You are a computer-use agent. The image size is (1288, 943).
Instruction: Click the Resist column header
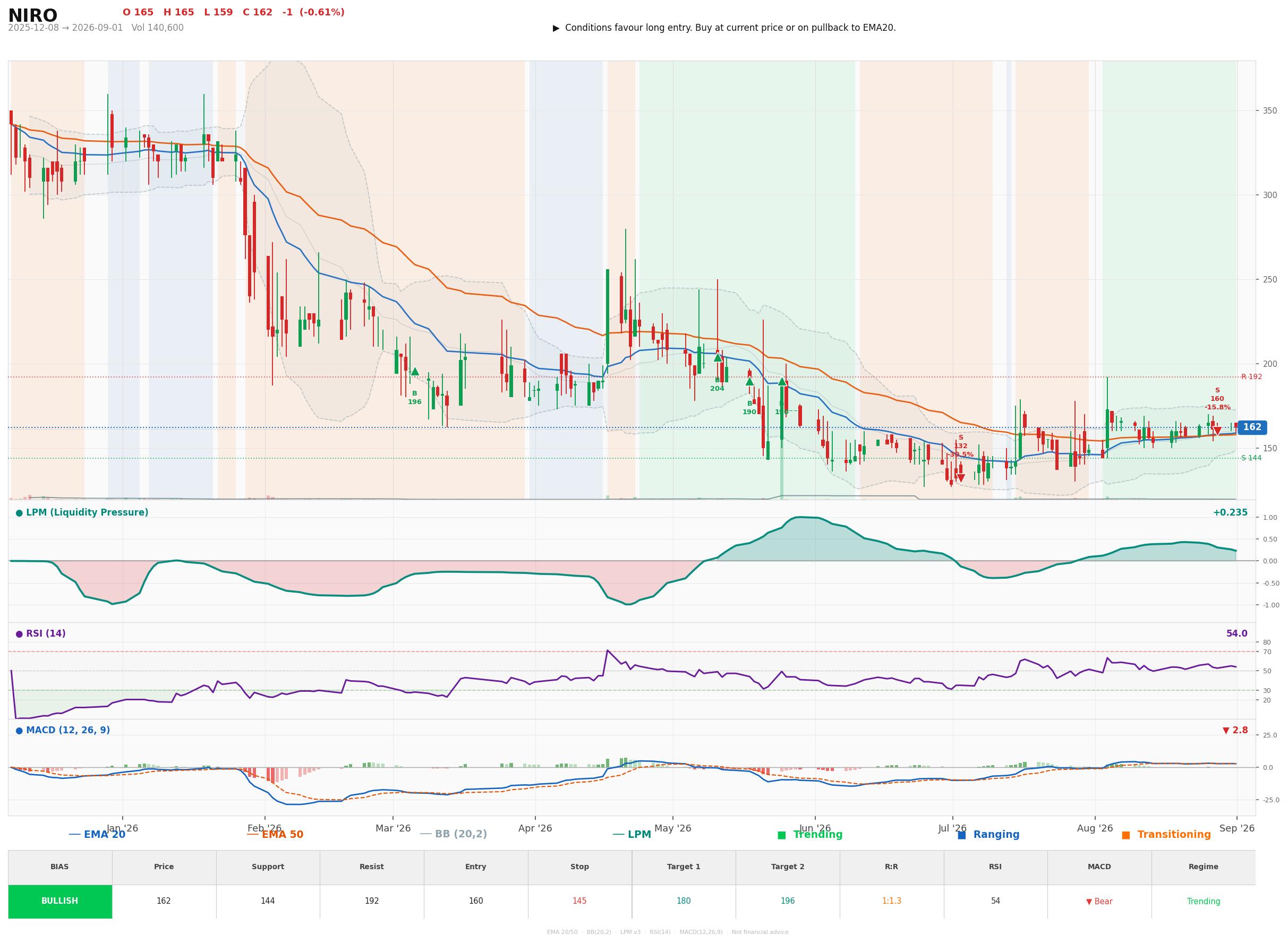372,867
